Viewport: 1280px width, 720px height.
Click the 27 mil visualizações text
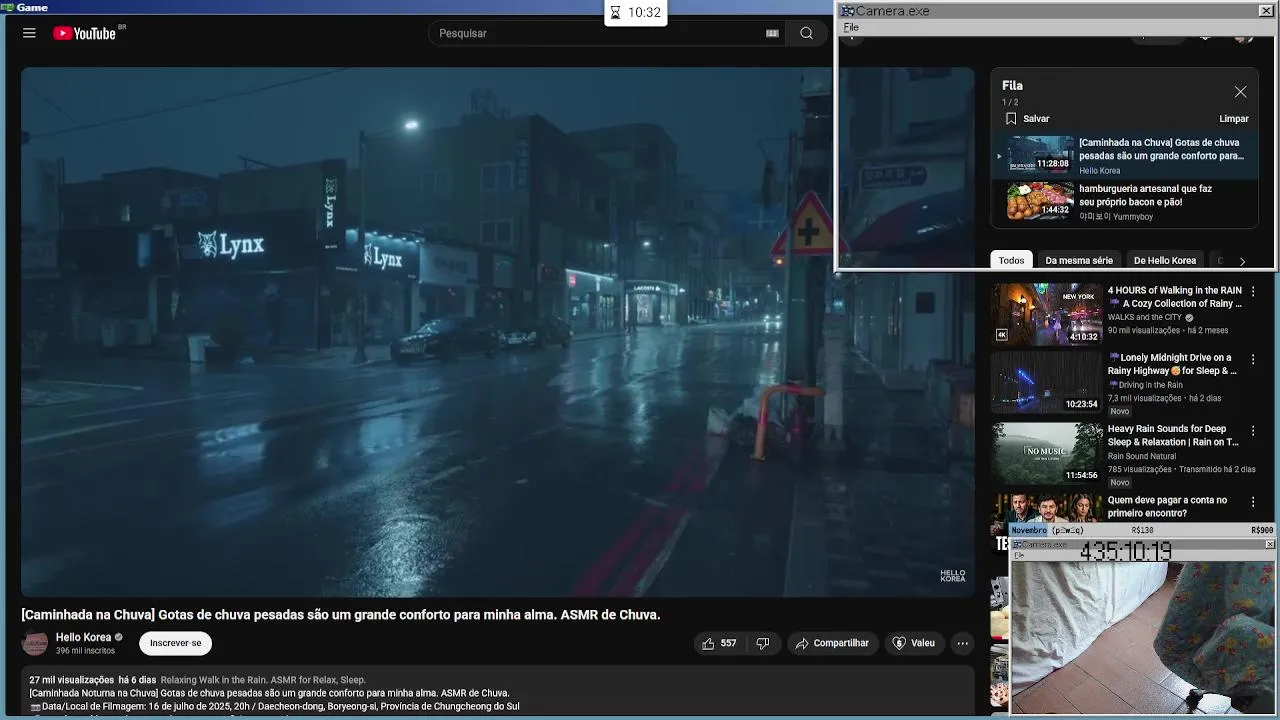coord(71,680)
